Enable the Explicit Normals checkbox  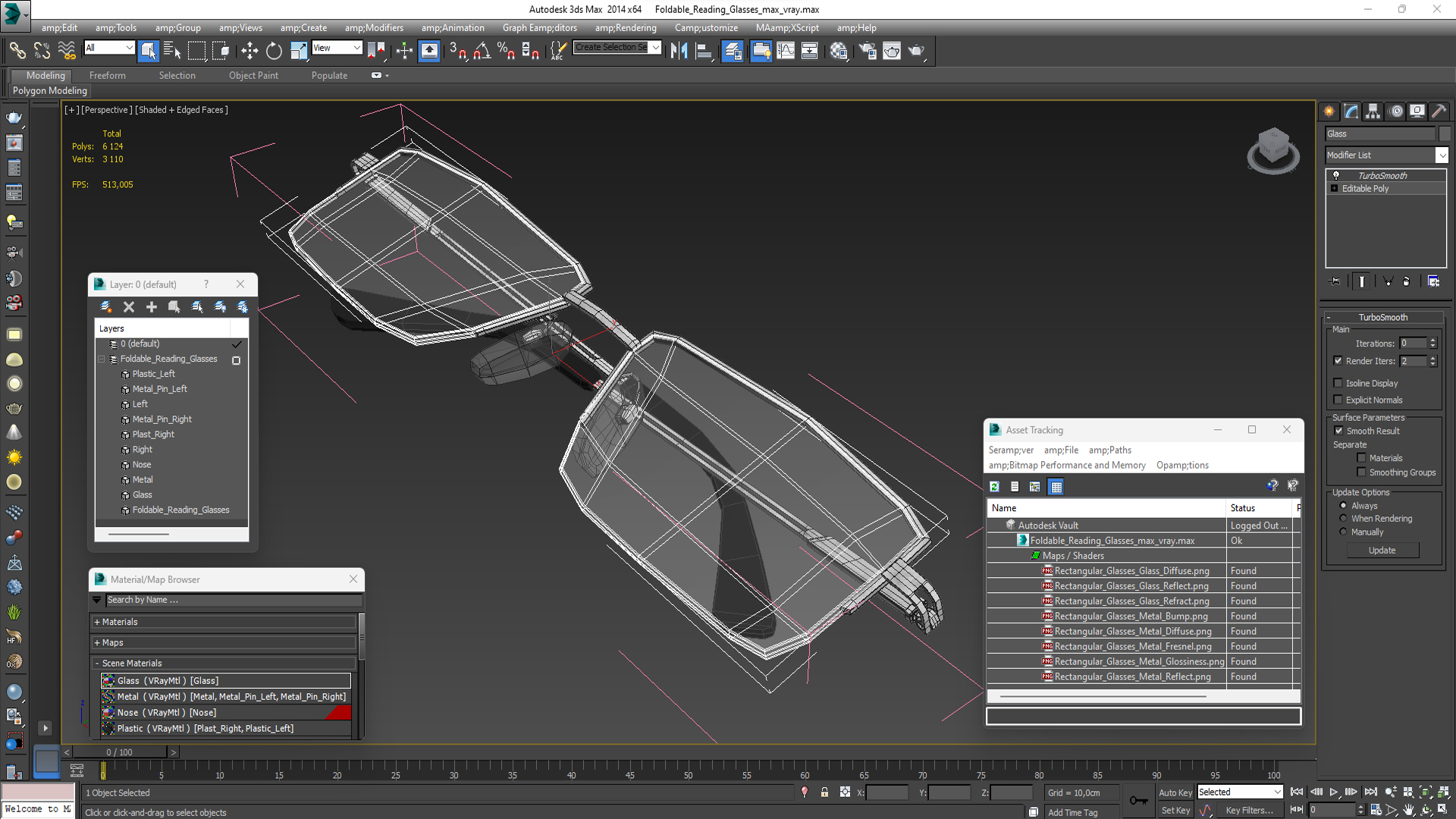tap(1338, 400)
